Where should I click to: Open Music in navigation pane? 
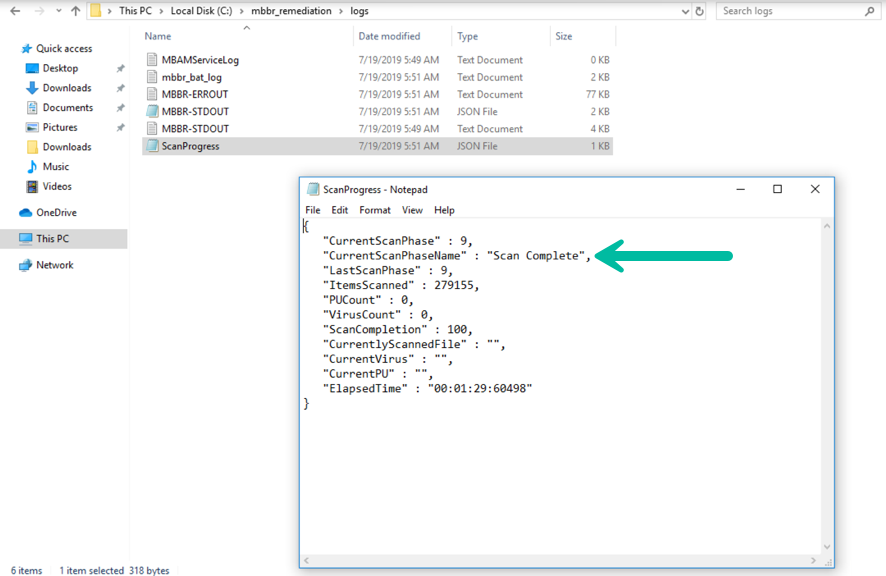pos(56,167)
